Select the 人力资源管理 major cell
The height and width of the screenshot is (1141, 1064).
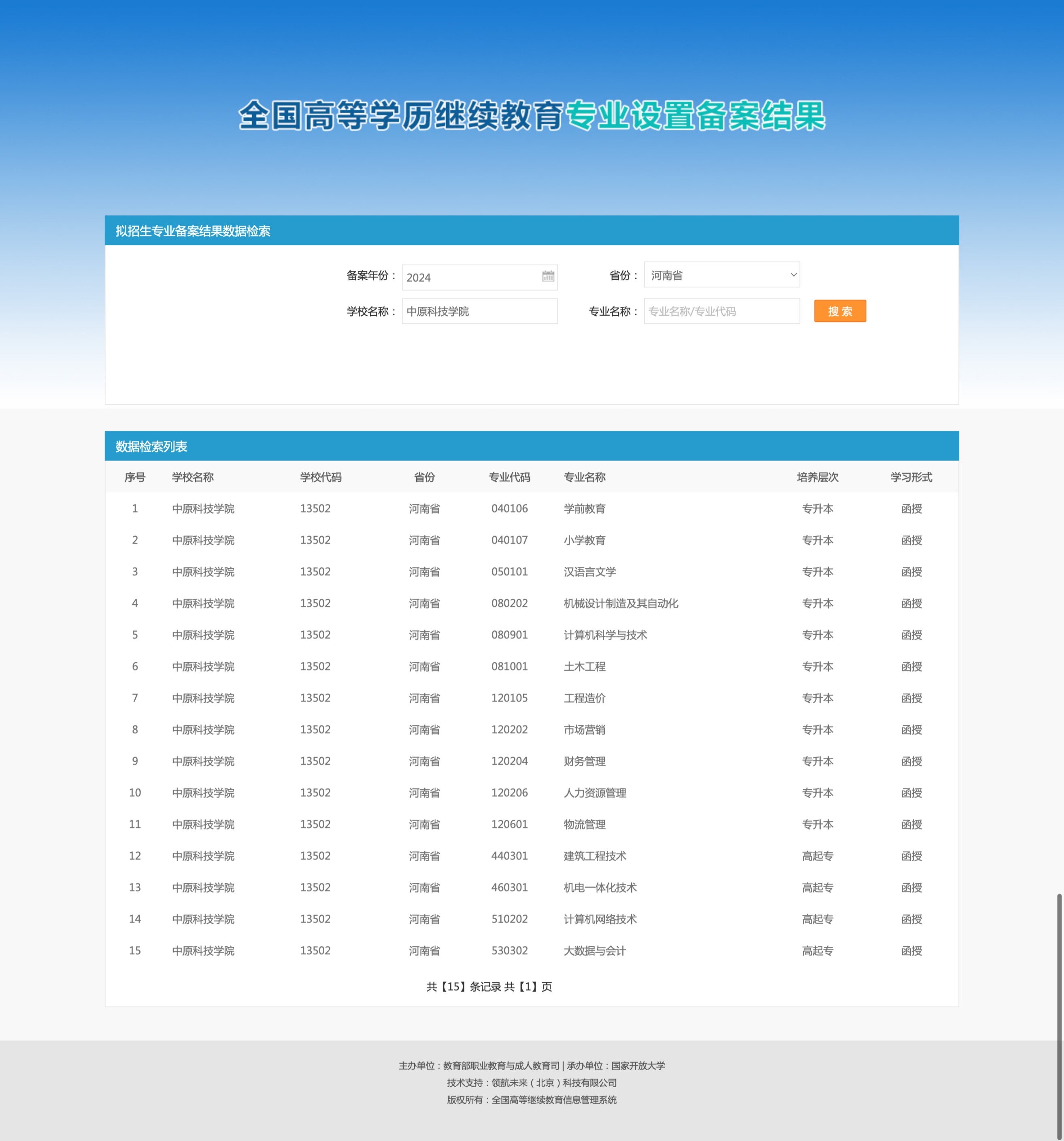tap(595, 793)
